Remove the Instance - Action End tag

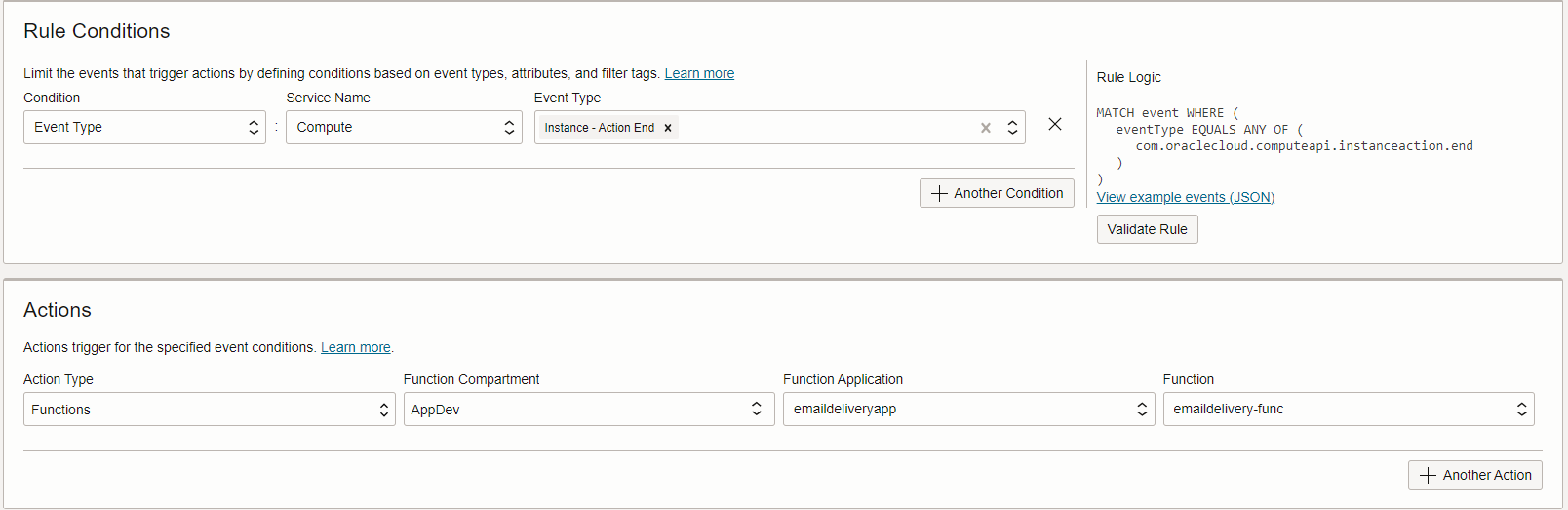(668, 128)
